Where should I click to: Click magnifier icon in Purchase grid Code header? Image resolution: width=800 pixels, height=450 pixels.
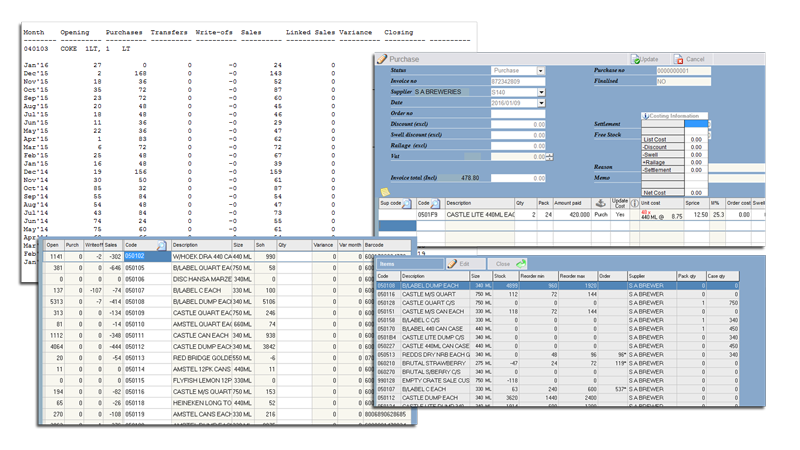coord(435,204)
